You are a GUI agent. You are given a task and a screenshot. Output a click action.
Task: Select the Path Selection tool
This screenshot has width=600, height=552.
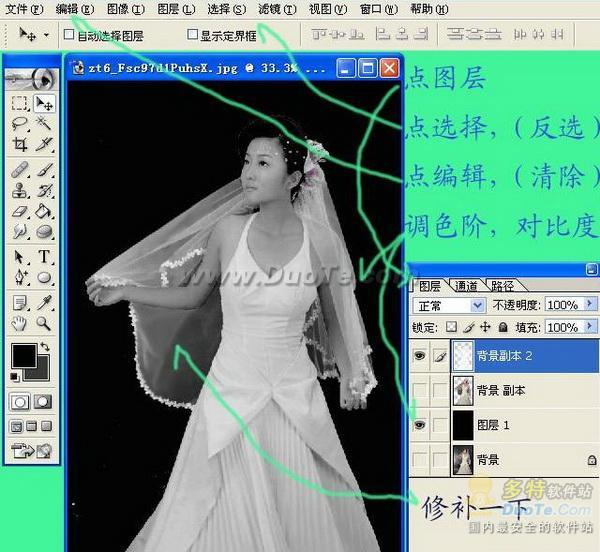19,256
